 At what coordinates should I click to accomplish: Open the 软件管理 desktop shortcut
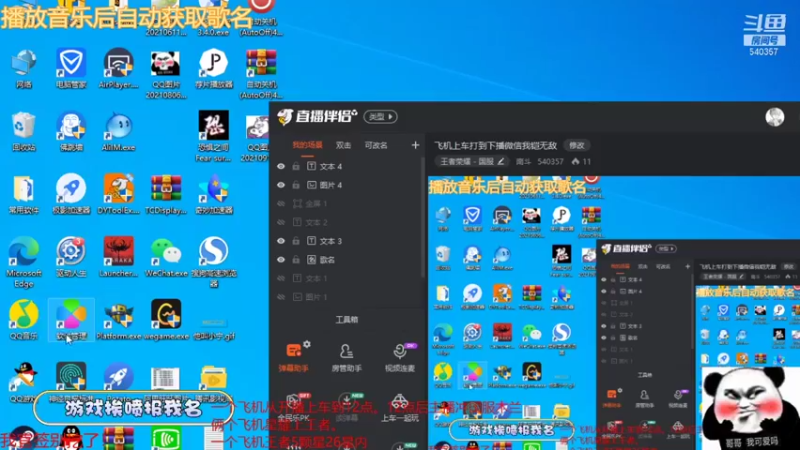70,320
